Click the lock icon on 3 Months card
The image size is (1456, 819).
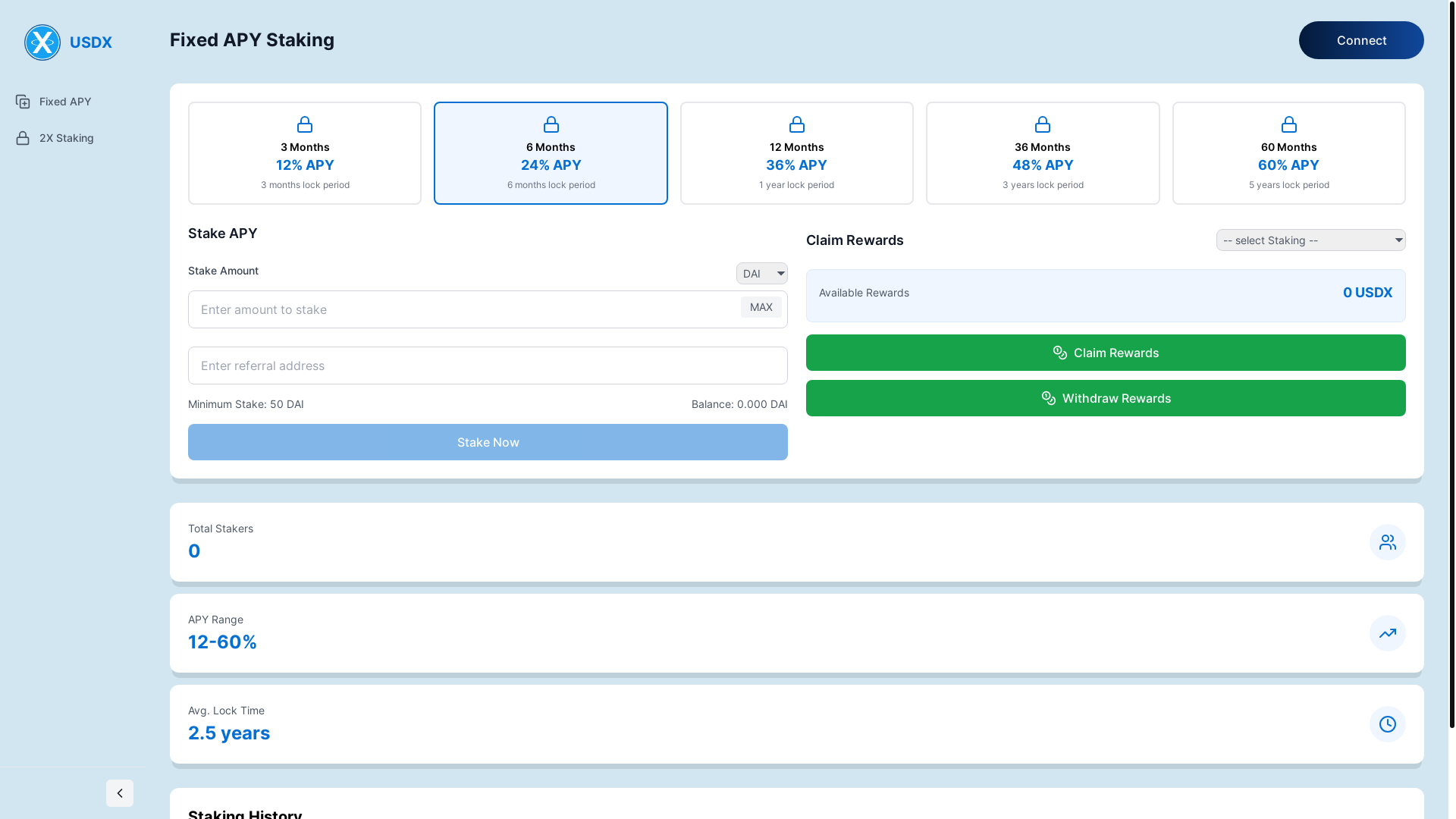305,124
